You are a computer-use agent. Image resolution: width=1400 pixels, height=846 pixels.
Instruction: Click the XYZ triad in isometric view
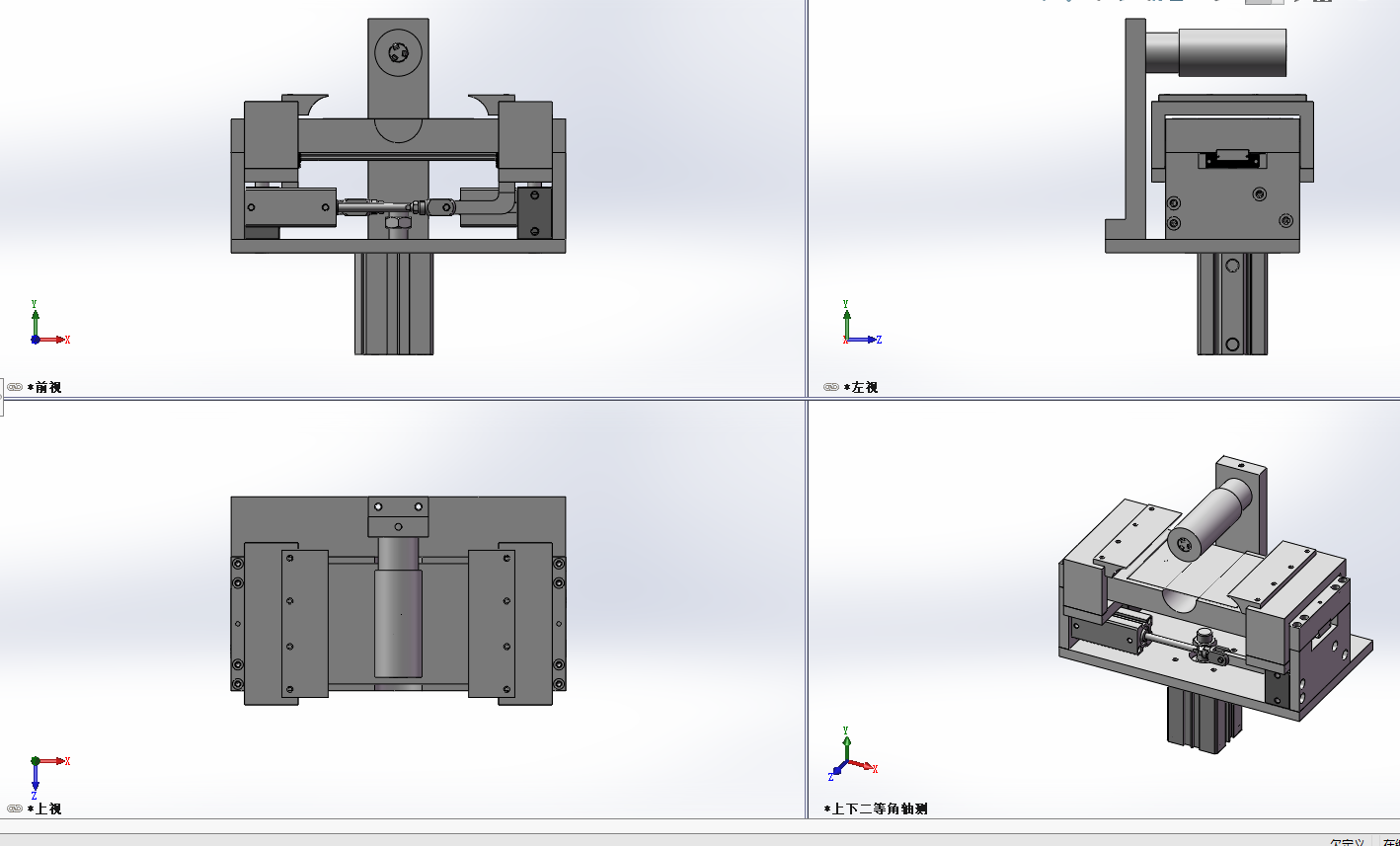point(851,758)
